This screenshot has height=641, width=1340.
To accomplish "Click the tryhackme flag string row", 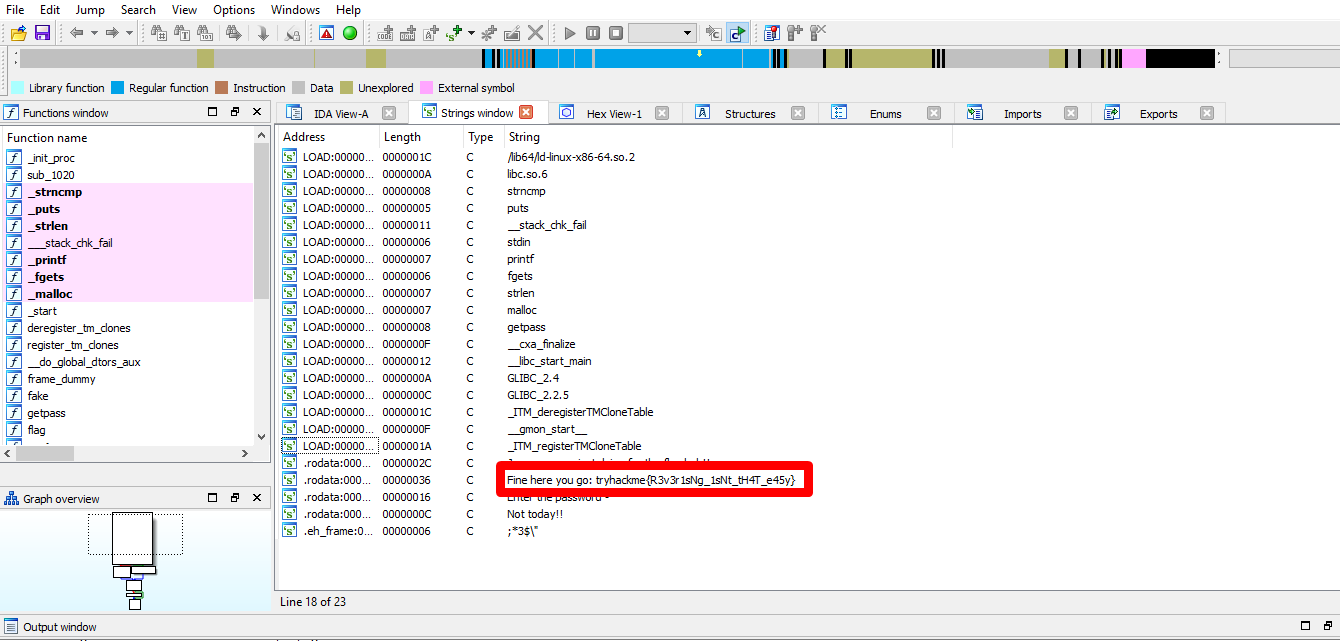I will 650,480.
